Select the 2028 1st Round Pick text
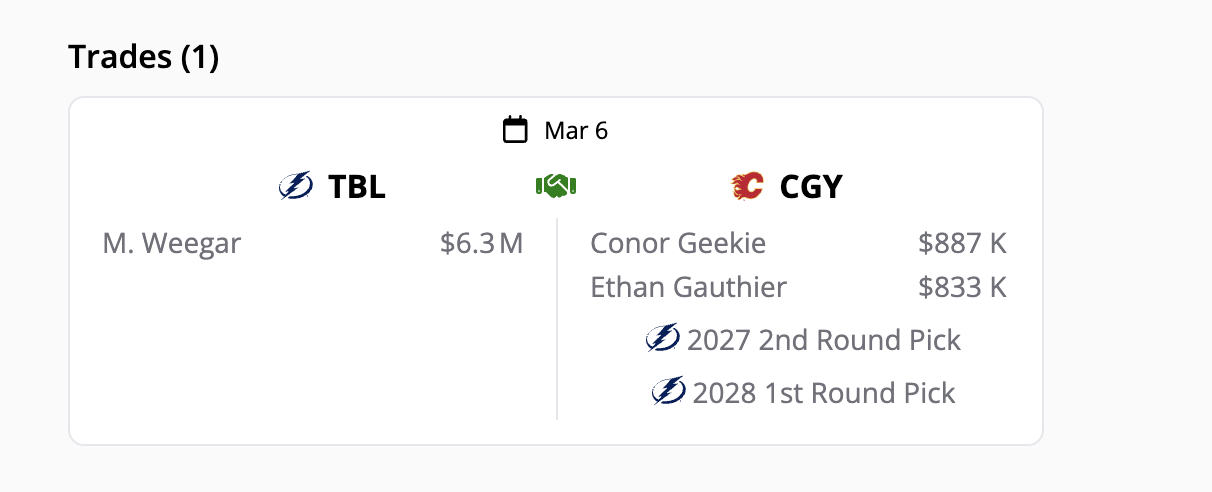1212x492 pixels. click(823, 393)
